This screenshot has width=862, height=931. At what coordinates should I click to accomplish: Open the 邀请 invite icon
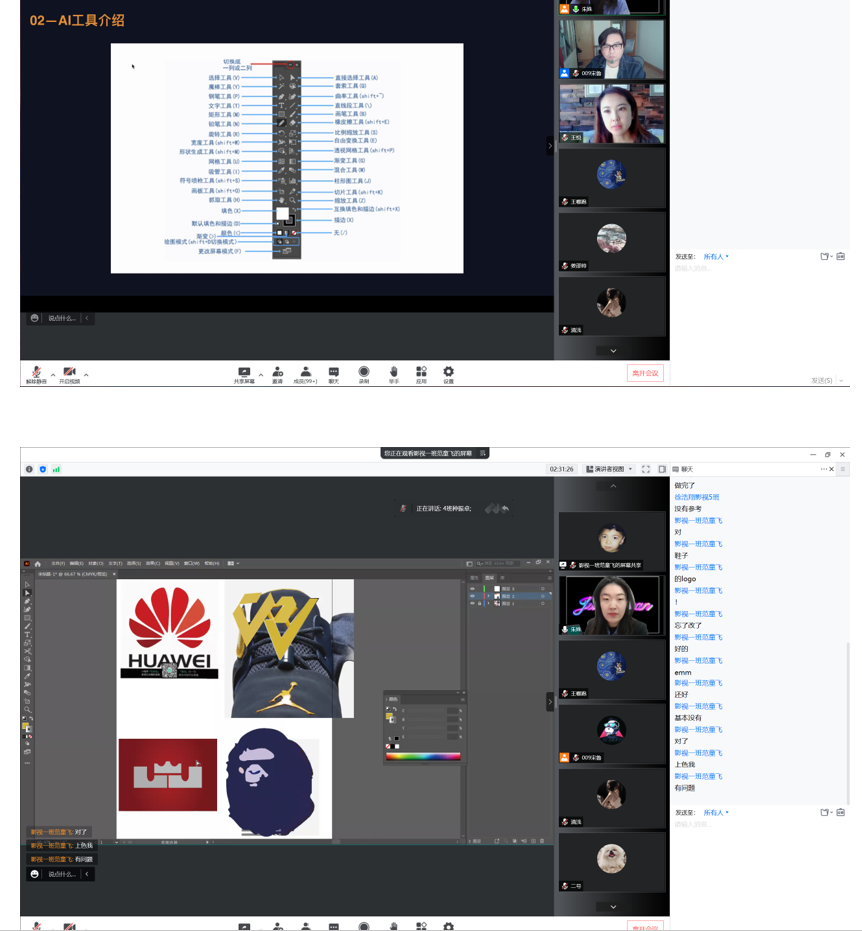point(277,372)
